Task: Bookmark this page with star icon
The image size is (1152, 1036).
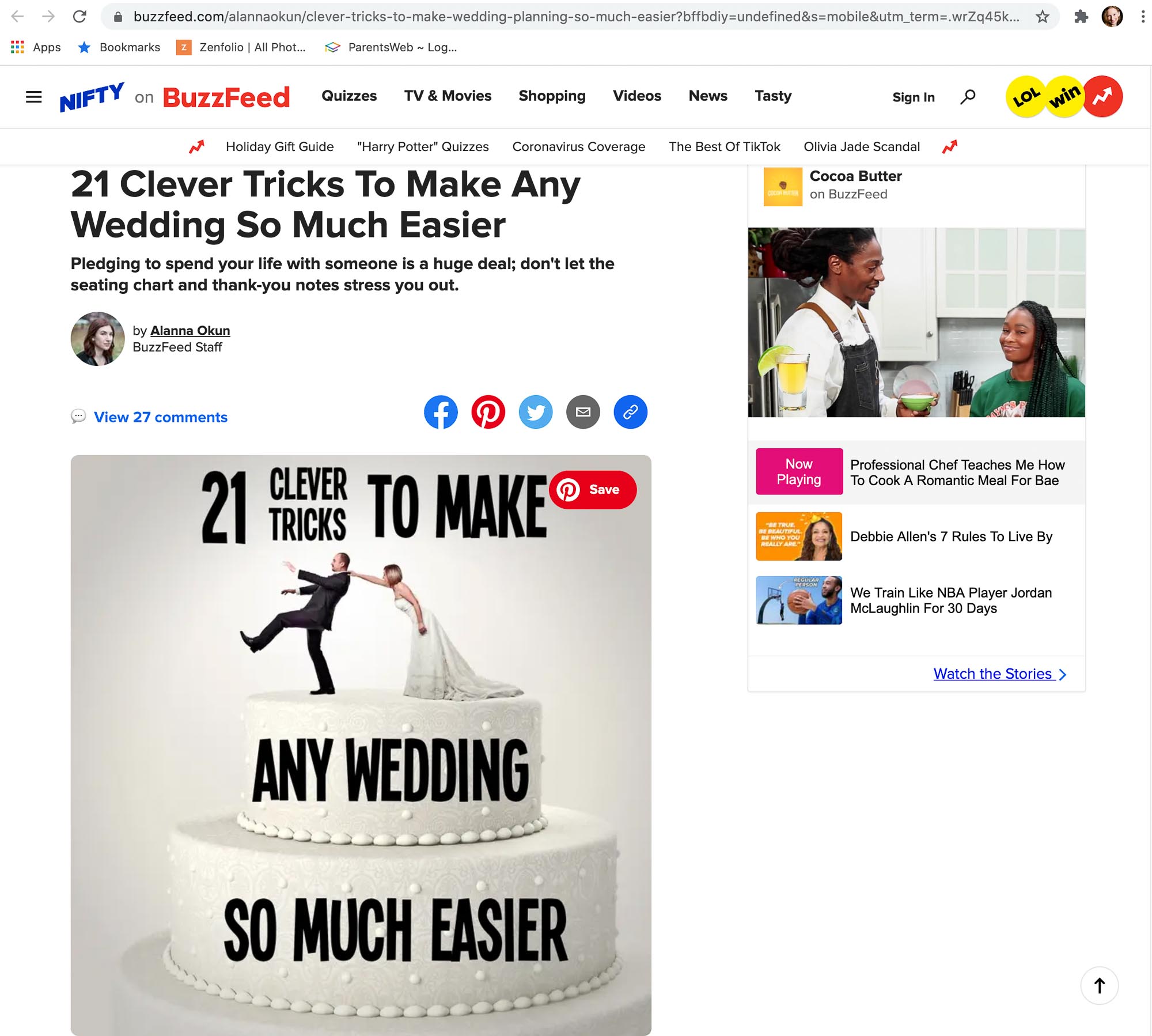Action: click(x=1042, y=17)
